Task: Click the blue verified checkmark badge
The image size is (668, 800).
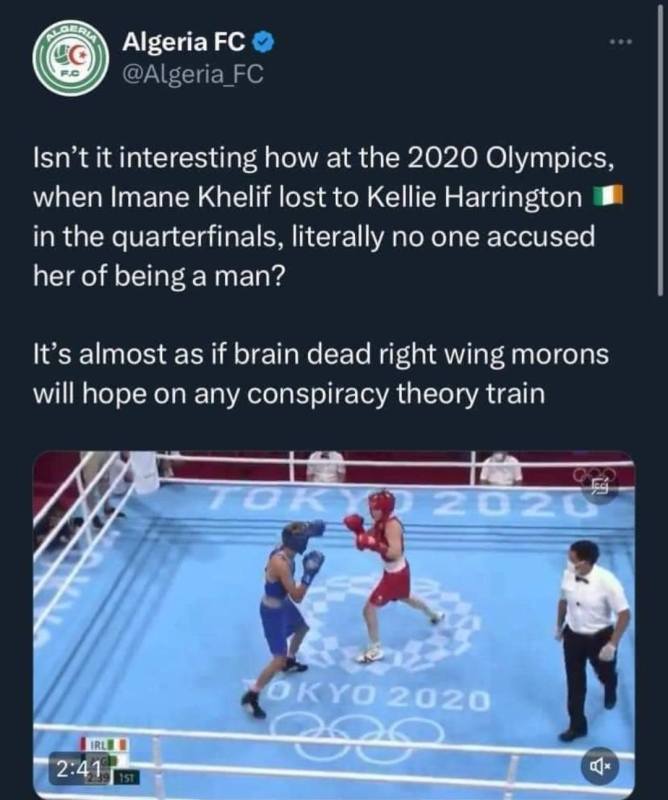Action: point(264,42)
